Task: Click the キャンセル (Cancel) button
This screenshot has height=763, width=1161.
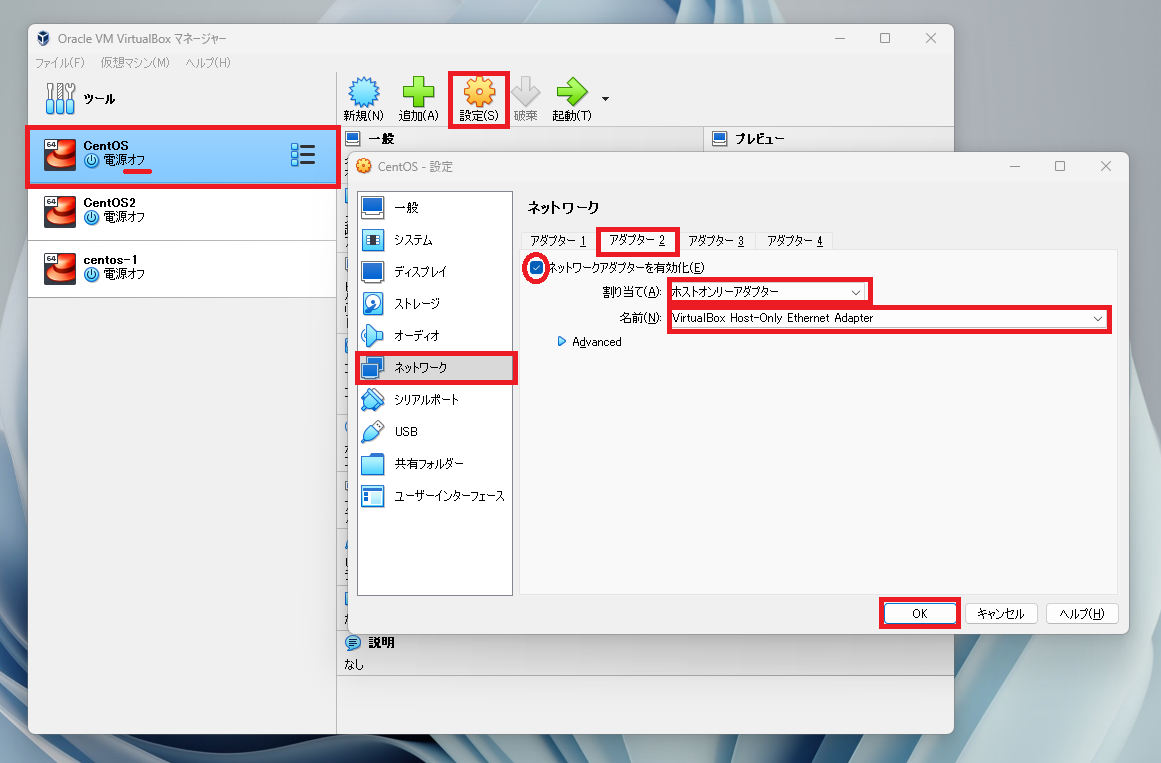Action: coord(1000,613)
